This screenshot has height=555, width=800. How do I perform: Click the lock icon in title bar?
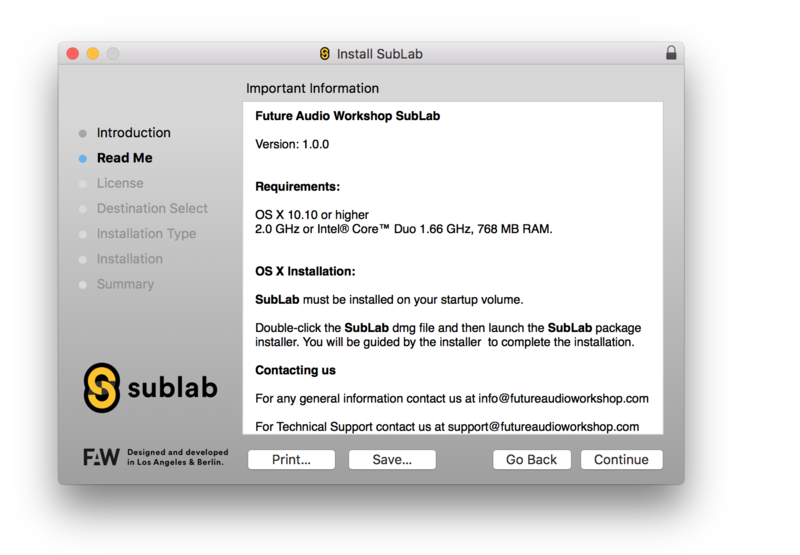tap(671, 53)
